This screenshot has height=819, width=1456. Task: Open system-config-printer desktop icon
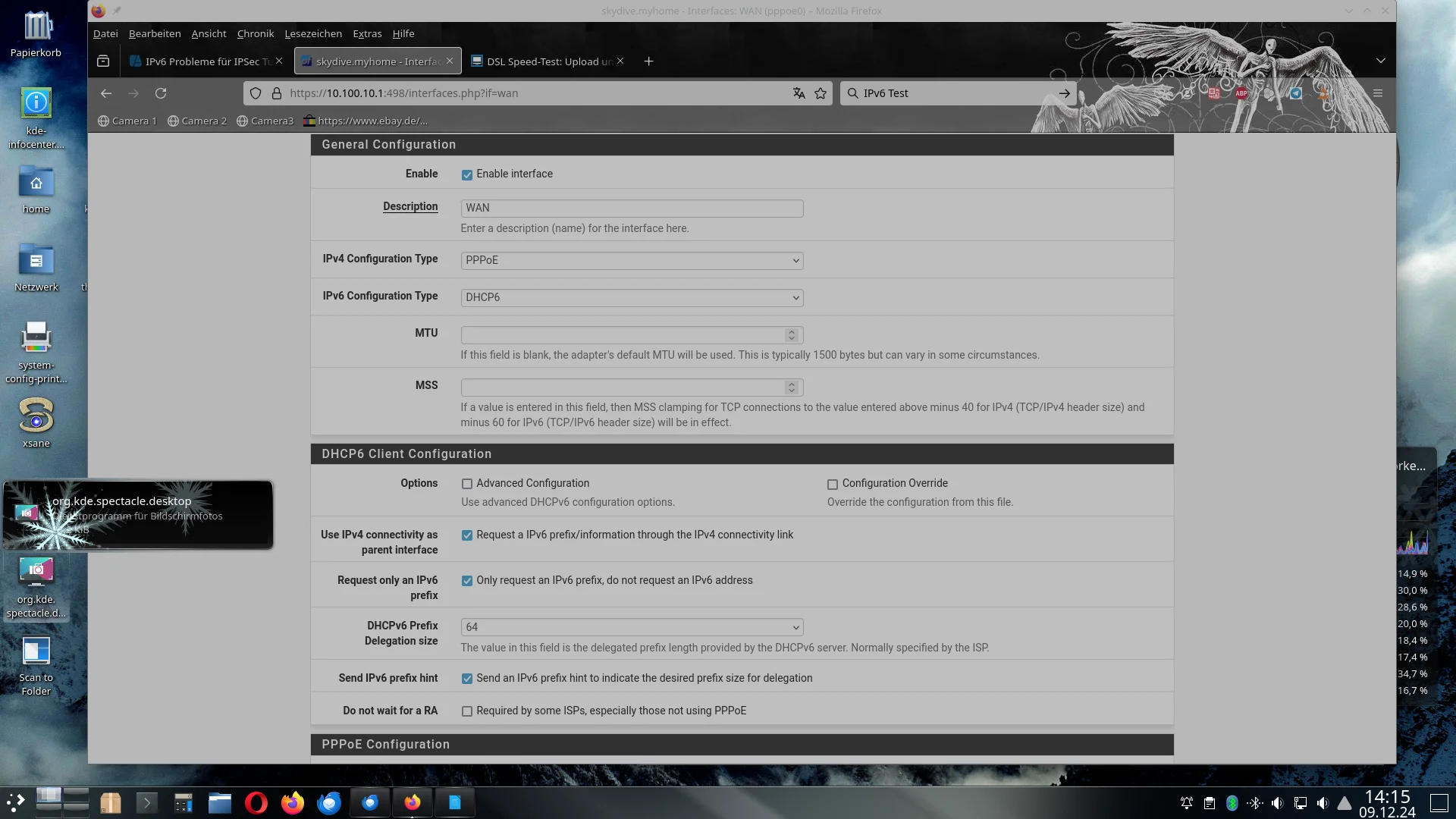click(36, 352)
